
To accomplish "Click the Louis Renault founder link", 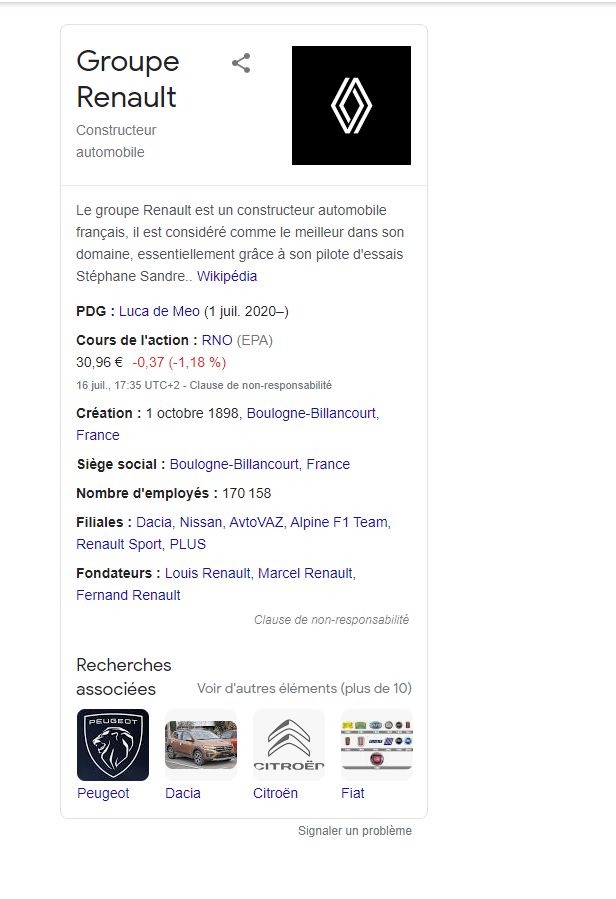I will pos(208,573).
